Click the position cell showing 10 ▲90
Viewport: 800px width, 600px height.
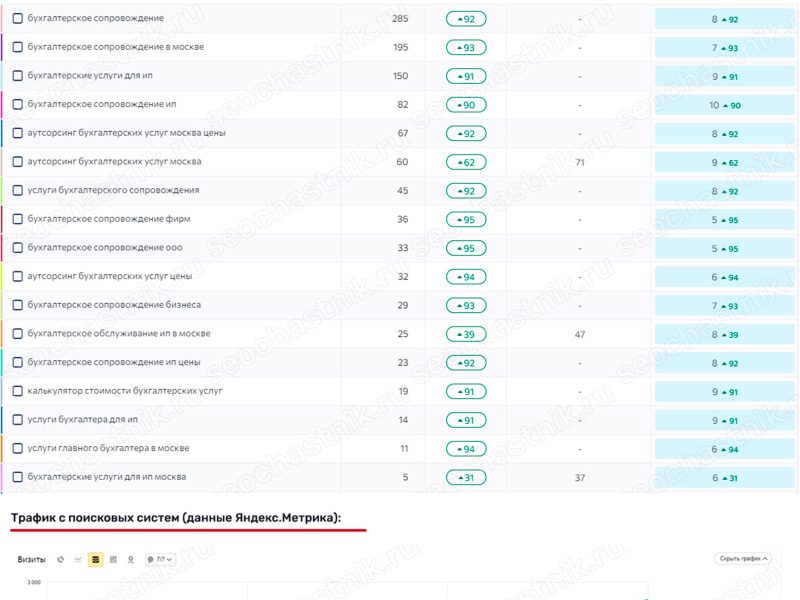coord(724,105)
